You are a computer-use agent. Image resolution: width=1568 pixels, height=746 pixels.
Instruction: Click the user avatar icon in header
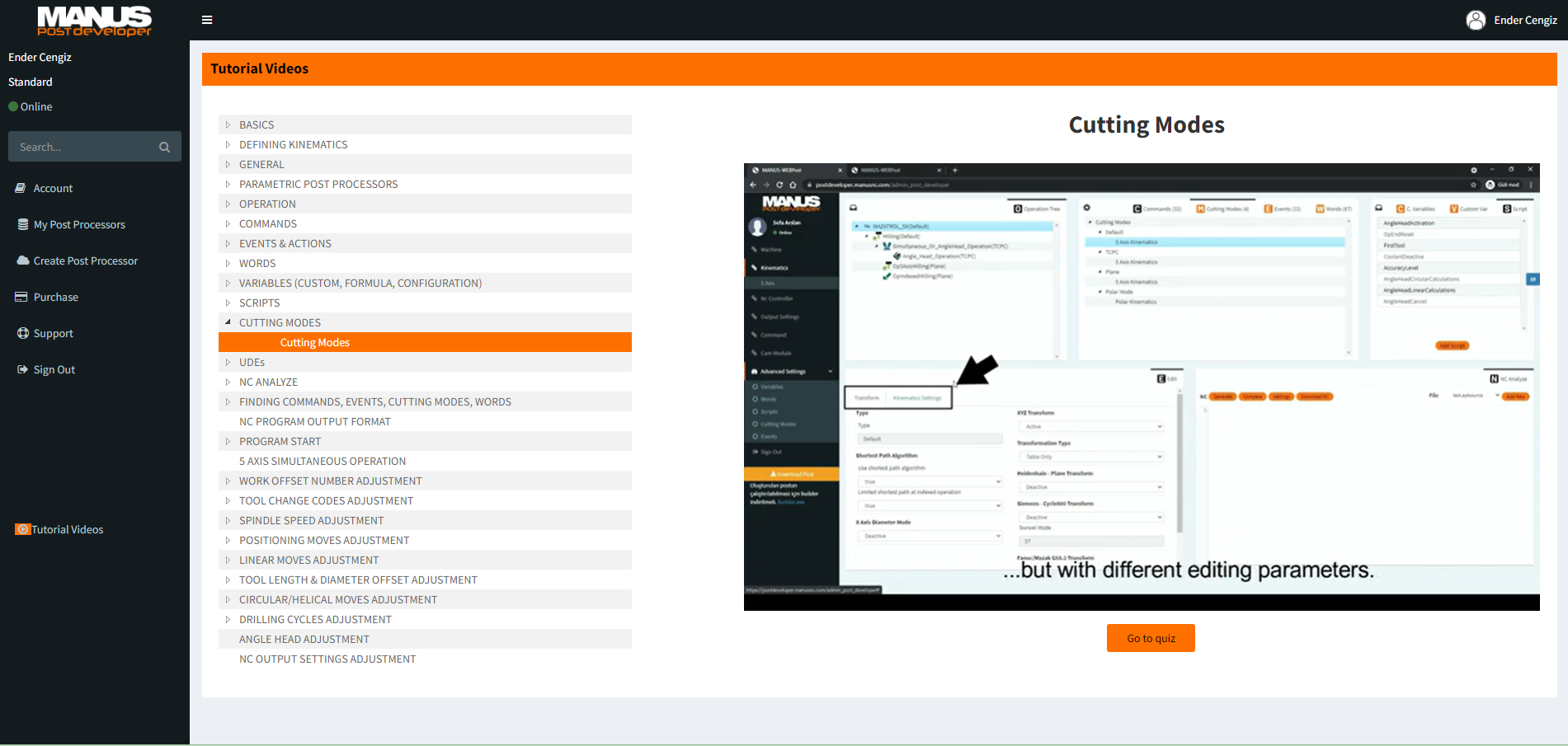pos(1475,20)
